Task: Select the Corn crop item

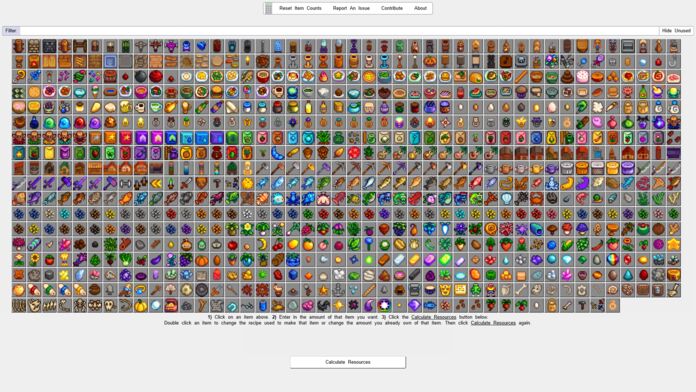Action: [x=566, y=245]
